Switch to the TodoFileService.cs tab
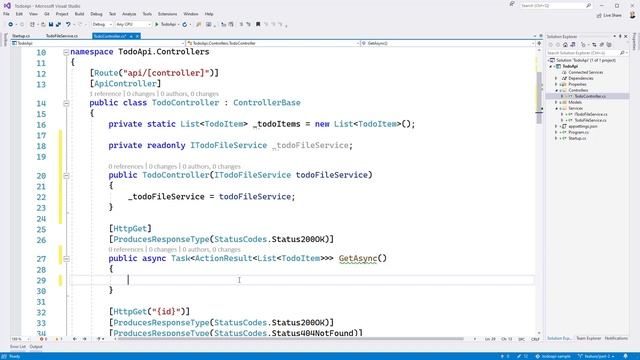Image resolution: width=640 pixels, height=360 pixels. coord(62,36)
